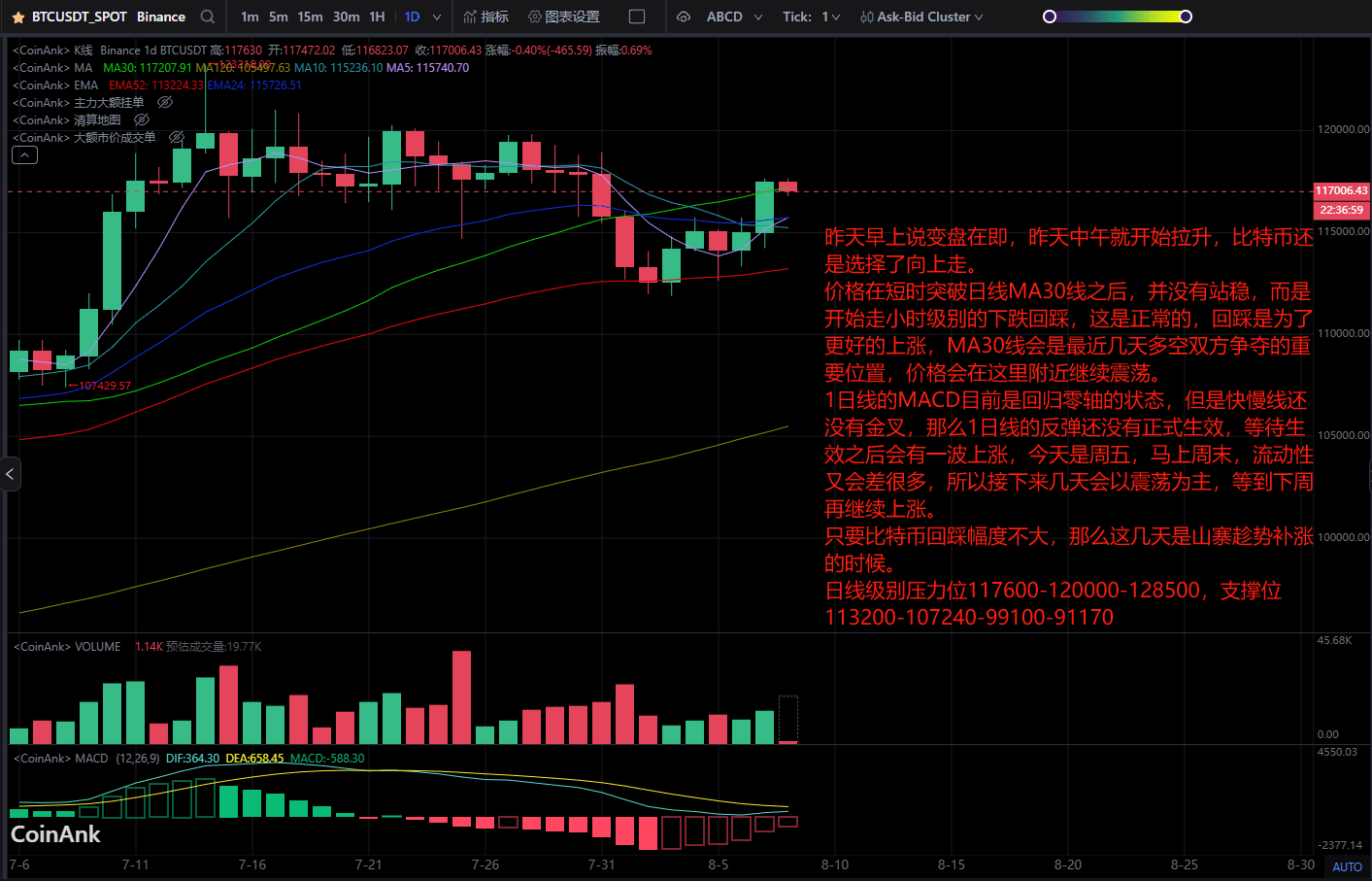Click the 8-5 date label on time axis
Viewport: 1372px width, 881px height.
pos(718,864)
